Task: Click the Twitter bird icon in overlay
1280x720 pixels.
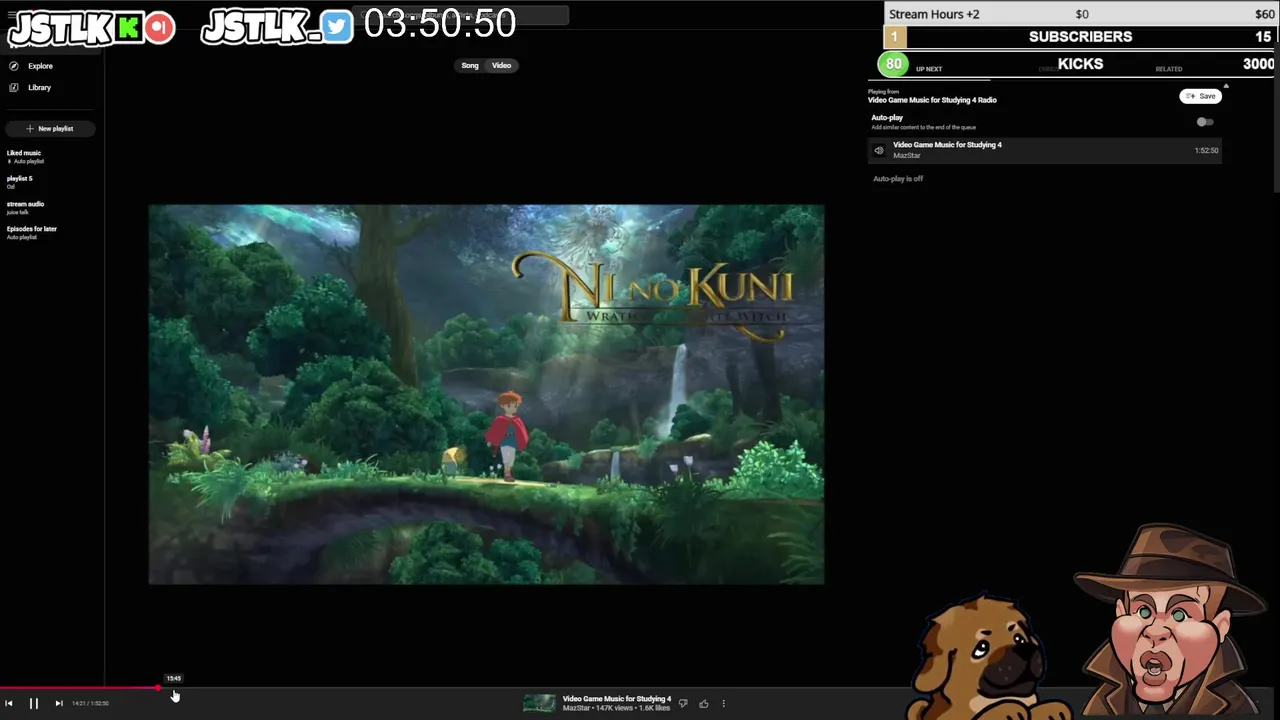Action: (x=337, y=27)
